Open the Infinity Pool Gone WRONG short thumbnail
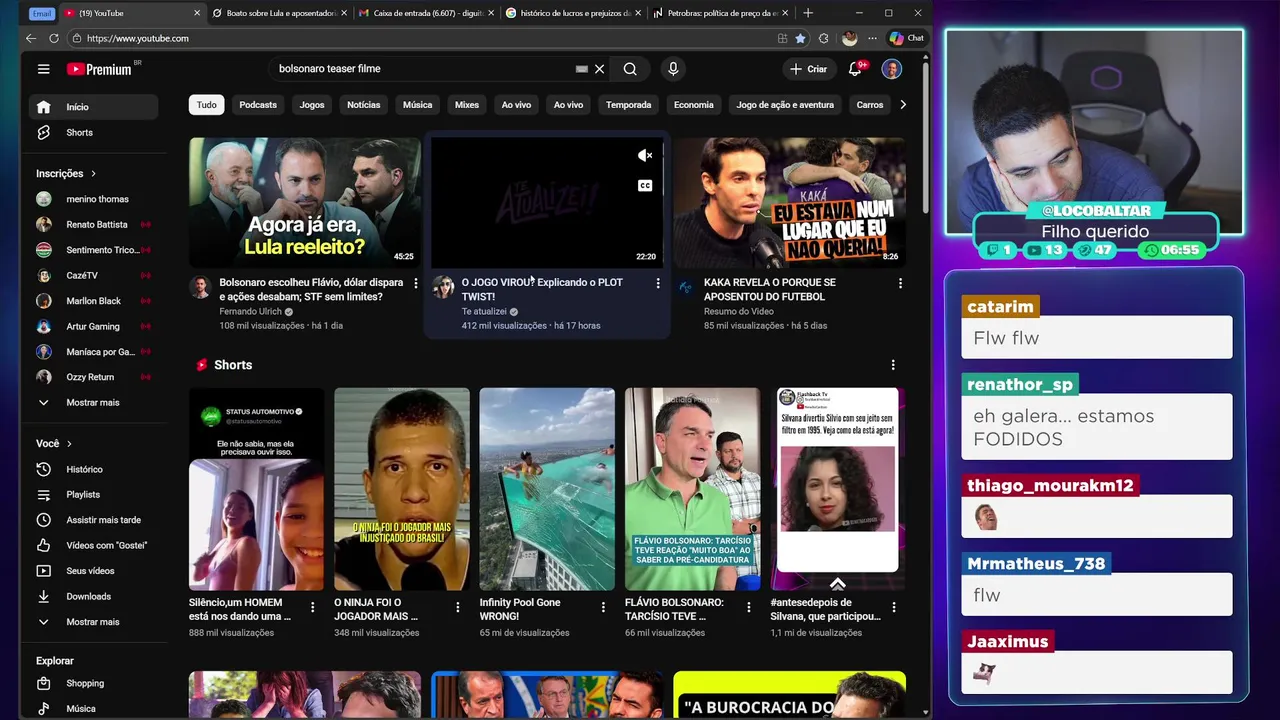Screen dimensions: 1280x720 (x=547, y=489)
